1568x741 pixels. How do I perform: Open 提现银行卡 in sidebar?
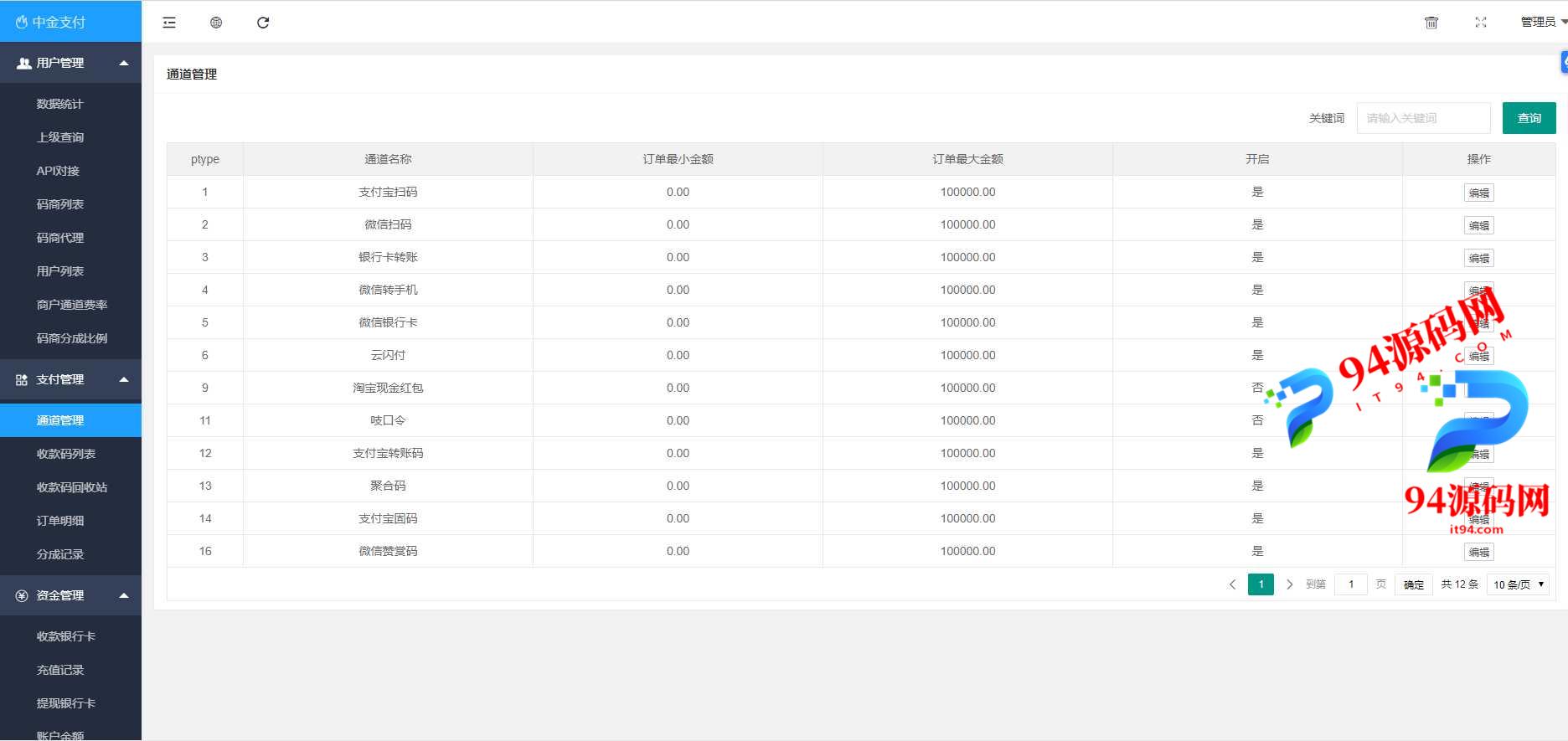tap(66, 703)
